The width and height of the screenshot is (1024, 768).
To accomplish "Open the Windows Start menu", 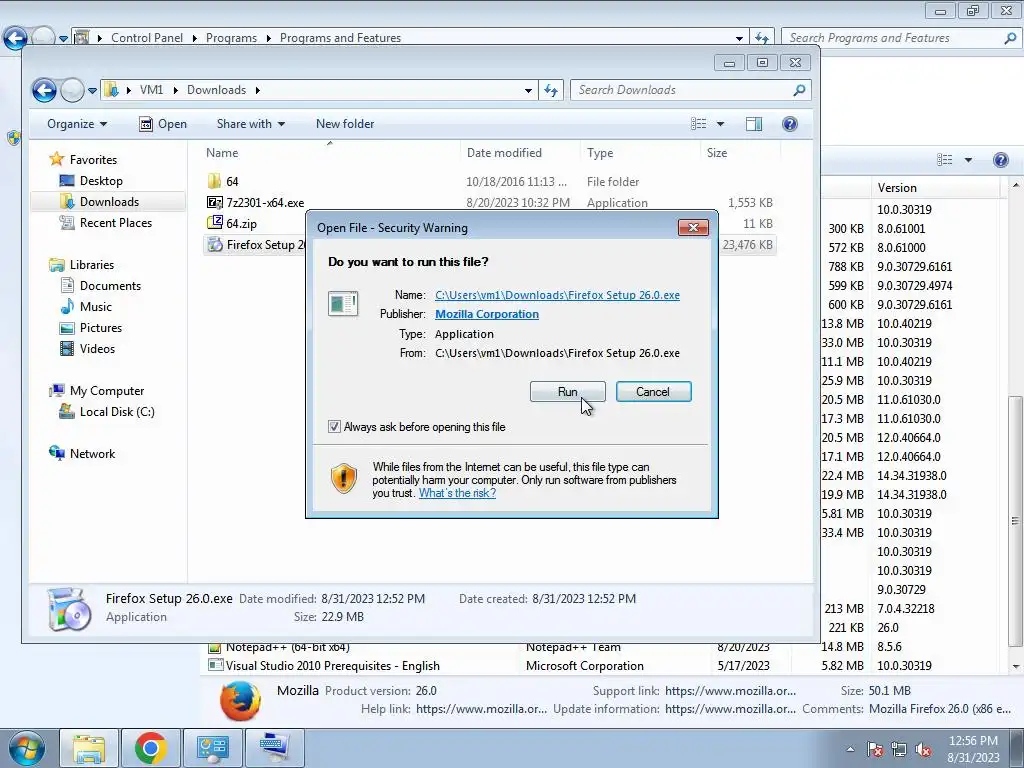I will tap(25, 748).
